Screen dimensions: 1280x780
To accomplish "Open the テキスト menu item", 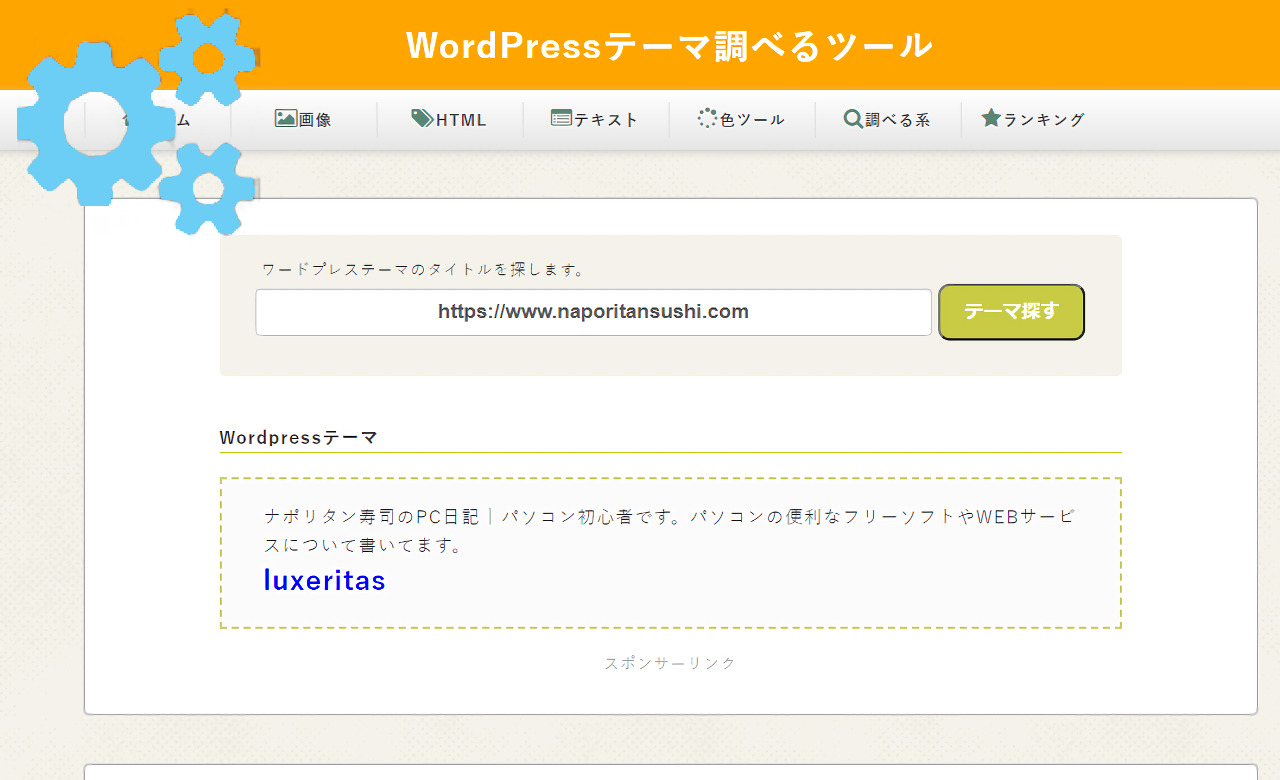I will pos(595,120).
